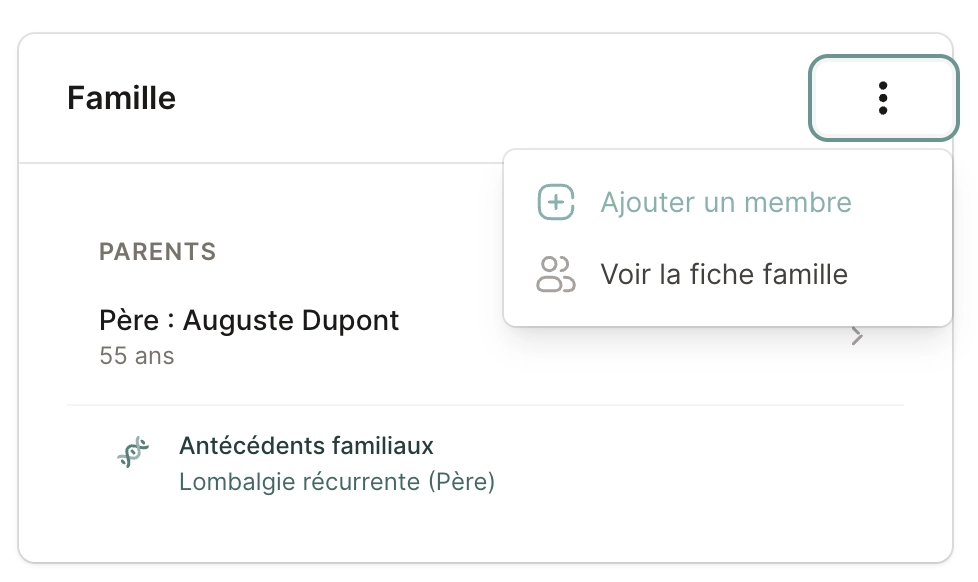Click the squared plus icon in the dropdown menu
Viewport: 978px width, 582px height.
point(554,202)
